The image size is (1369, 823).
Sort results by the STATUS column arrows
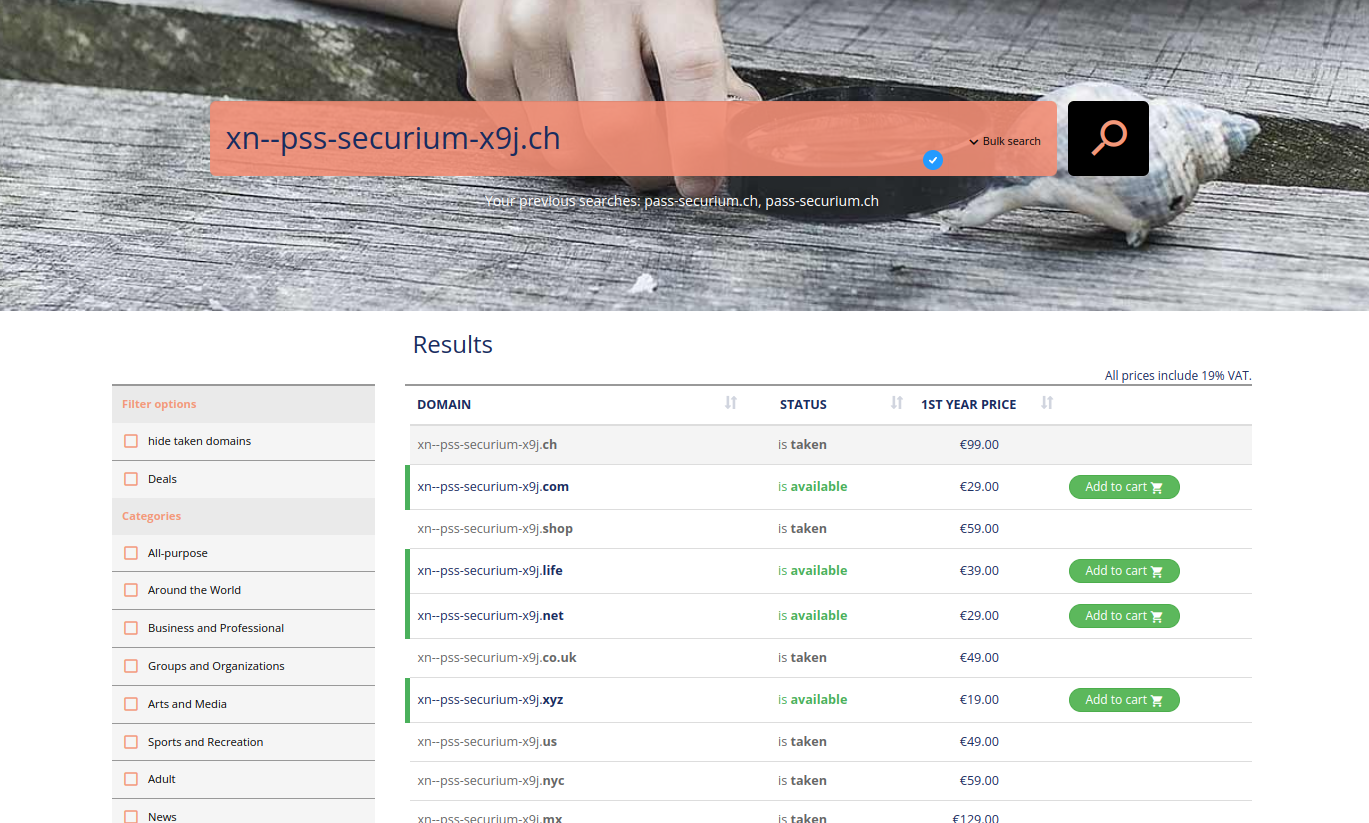(897, 403)
